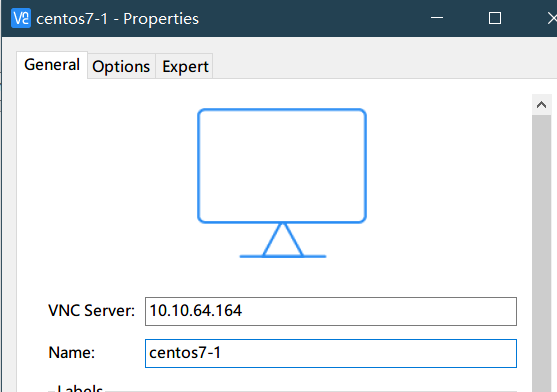Close the centos7-1 Properties dialog
Screen dimensions: 557x392
tap(552, 18)
